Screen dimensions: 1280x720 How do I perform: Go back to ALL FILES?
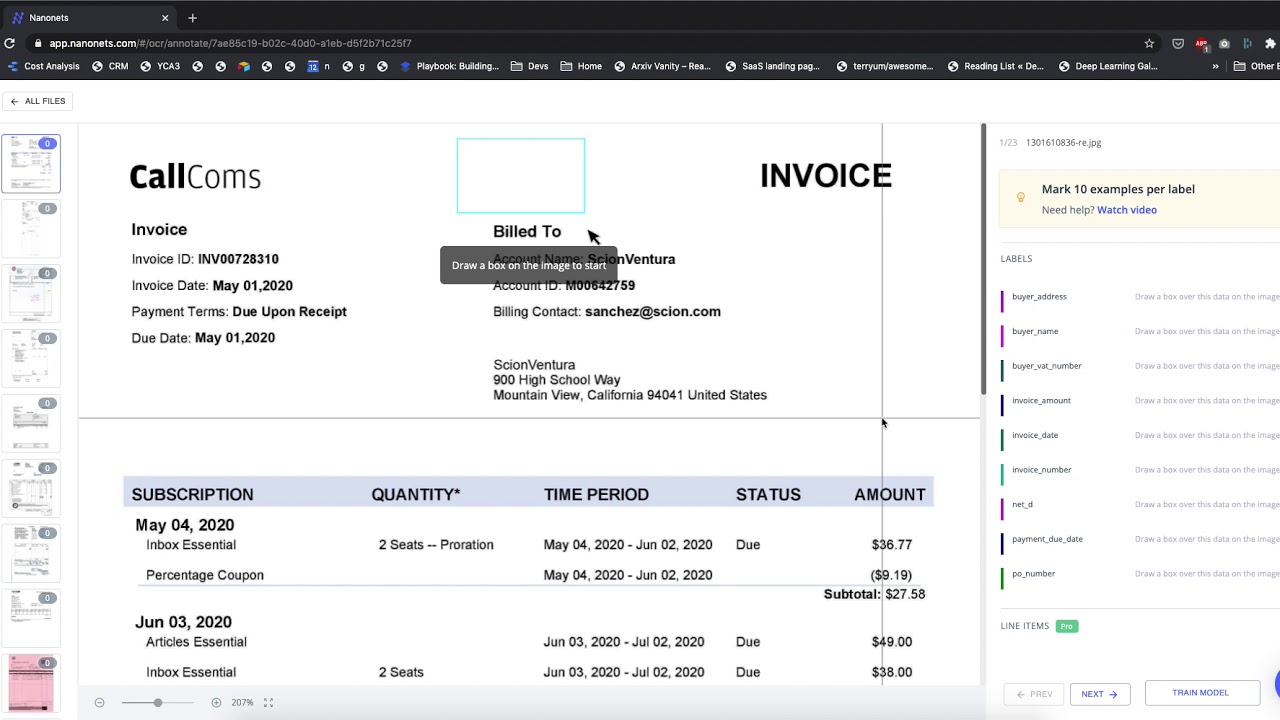(37, 101)
